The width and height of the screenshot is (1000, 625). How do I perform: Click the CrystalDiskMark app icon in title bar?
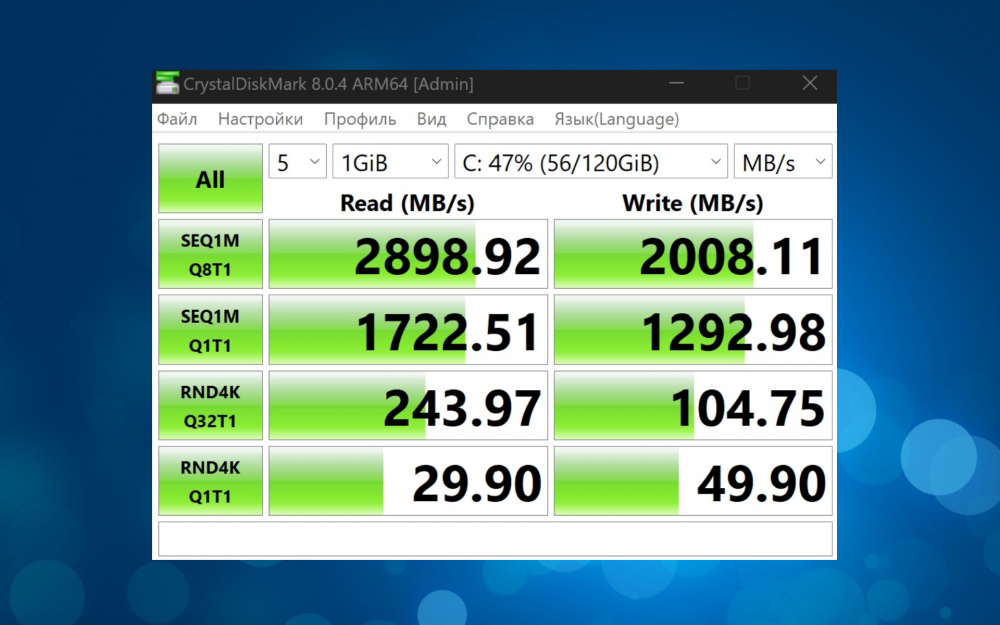[x=167, y=84]
